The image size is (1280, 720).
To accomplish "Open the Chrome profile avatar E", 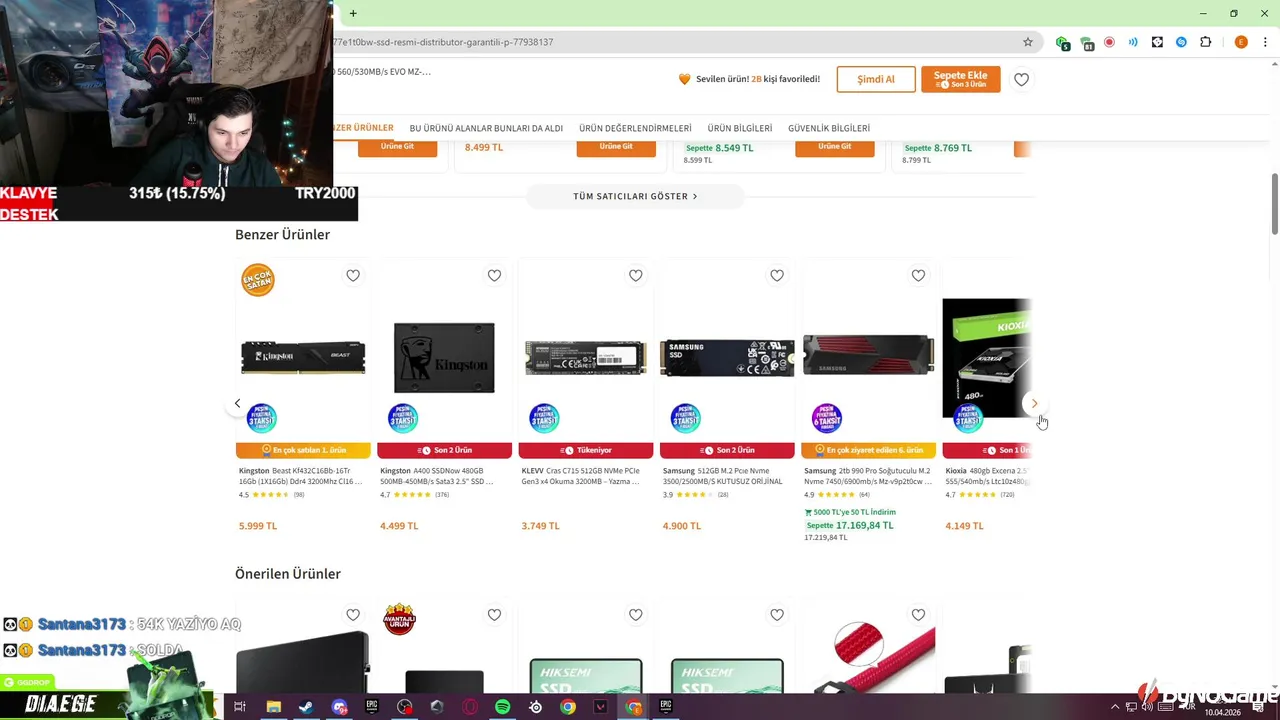I will pyautogui.click(x=1241, y=42).
